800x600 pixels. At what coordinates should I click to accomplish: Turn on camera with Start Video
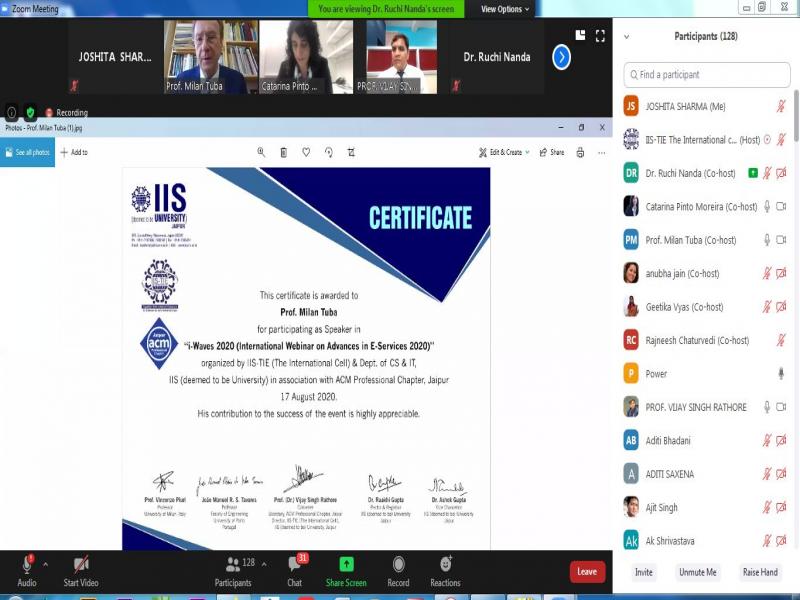point(80,566)
